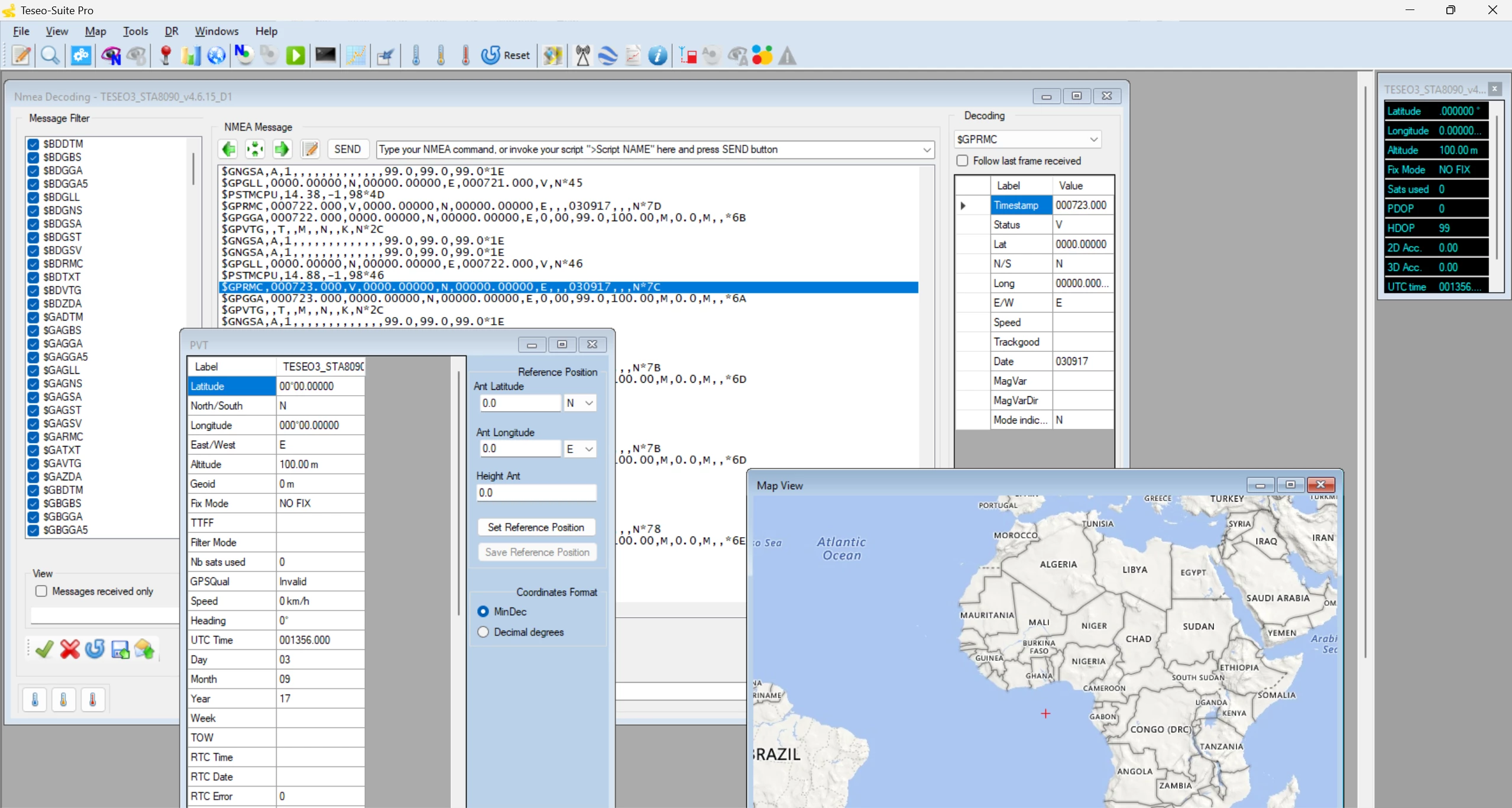Click the save disk icon under Message Filter
This screenshot has width=1512, height=808.
point(120,649)
